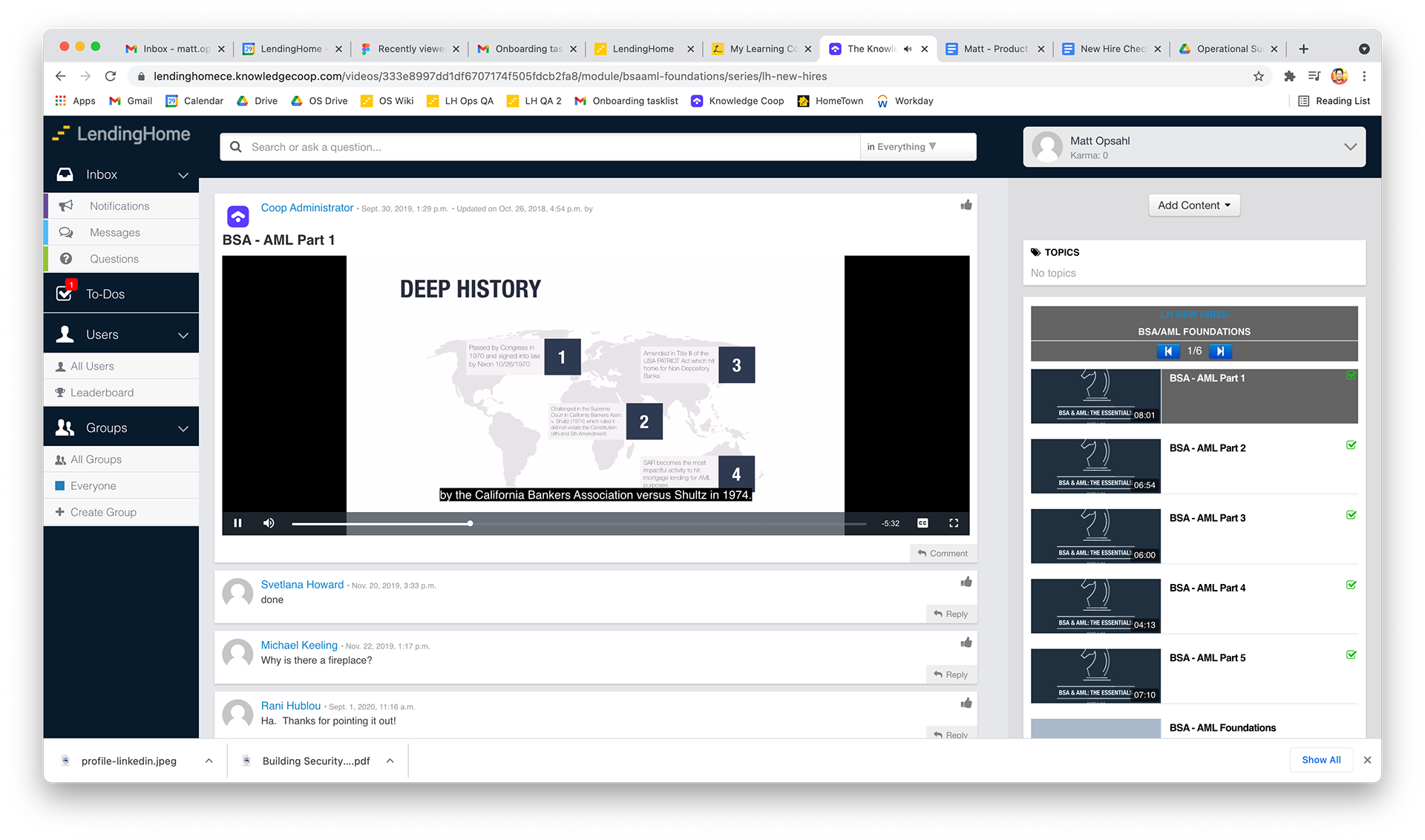Click the Notifications megaphone item
Screen dimensions: 1425x840
[x=119, y=206]
